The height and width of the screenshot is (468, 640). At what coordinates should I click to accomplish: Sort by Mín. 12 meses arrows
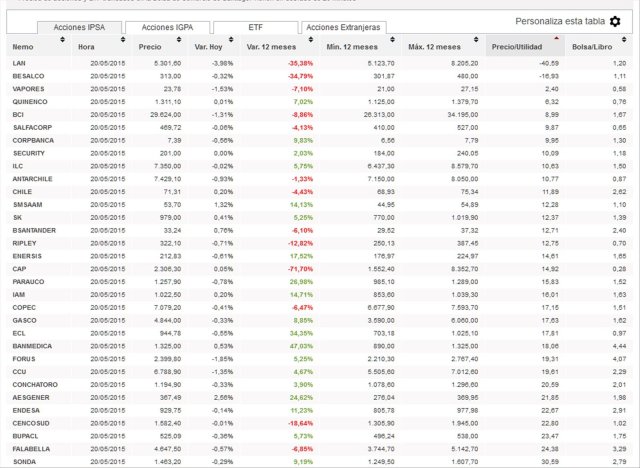[392, 40]
